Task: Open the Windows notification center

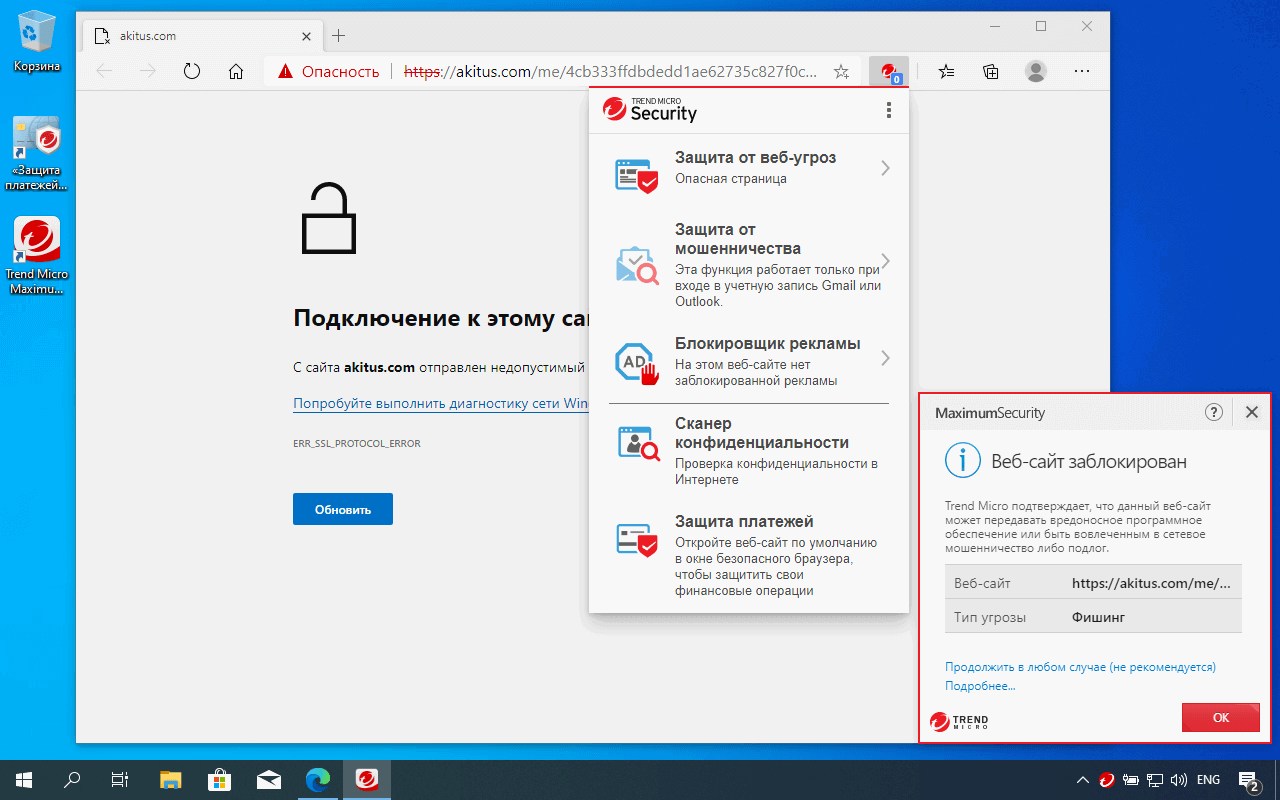Action: point(1249,779)
